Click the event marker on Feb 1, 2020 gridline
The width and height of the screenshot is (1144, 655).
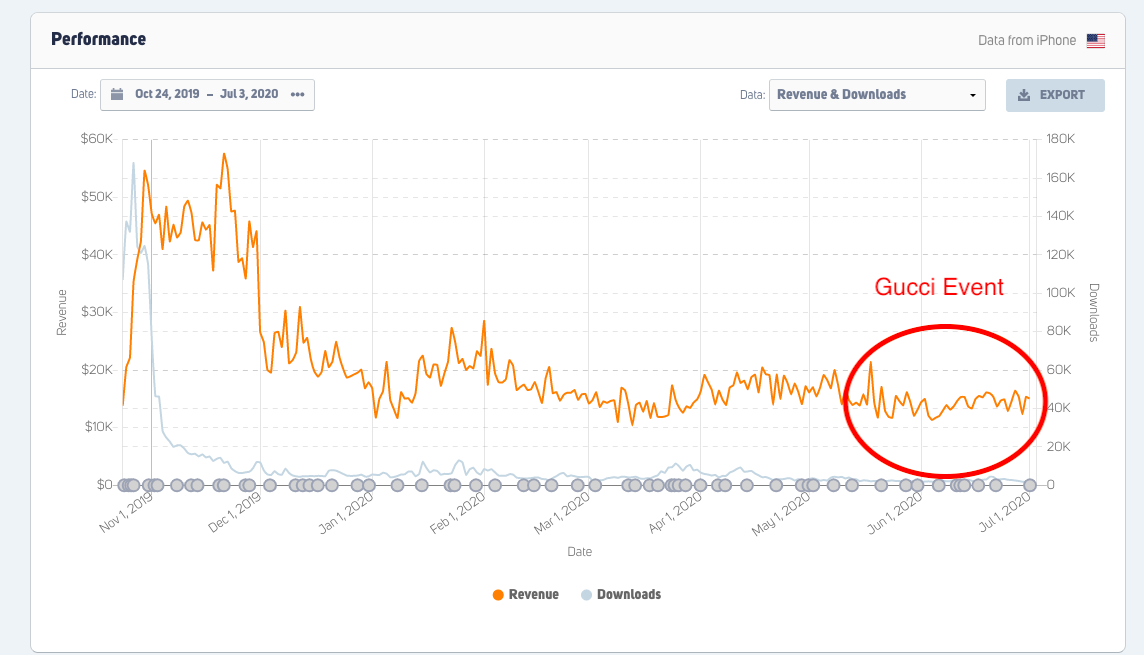click(x=485, y=485)
